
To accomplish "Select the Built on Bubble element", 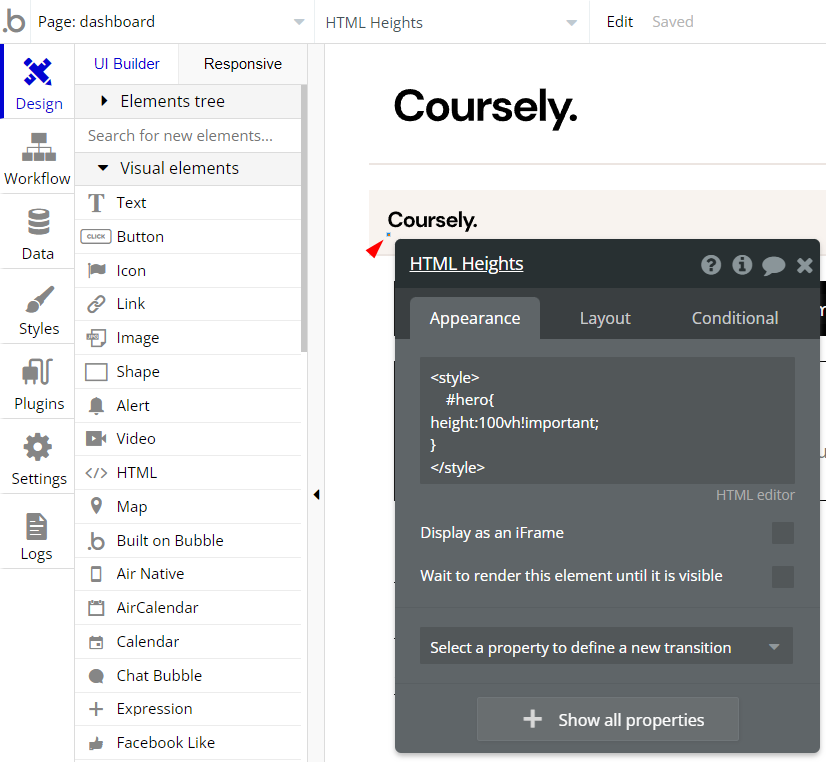I will click(188, 541).
